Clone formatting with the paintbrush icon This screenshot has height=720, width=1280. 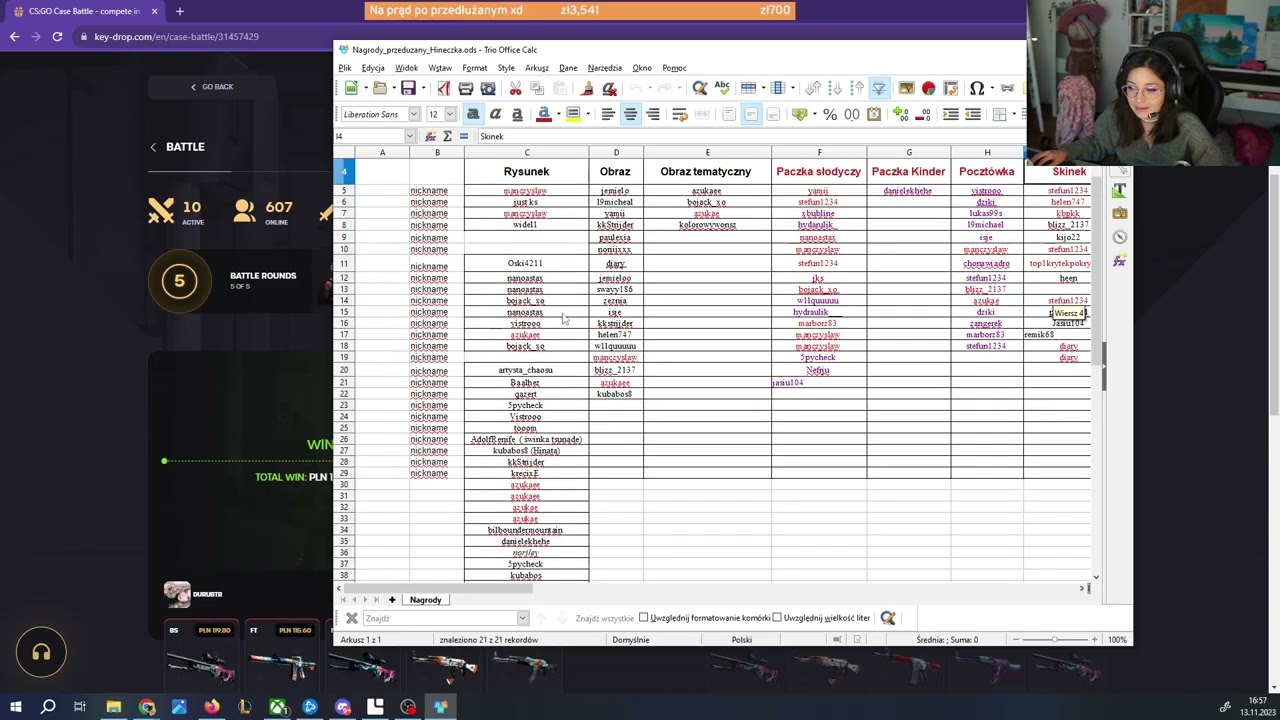point(587,89)
